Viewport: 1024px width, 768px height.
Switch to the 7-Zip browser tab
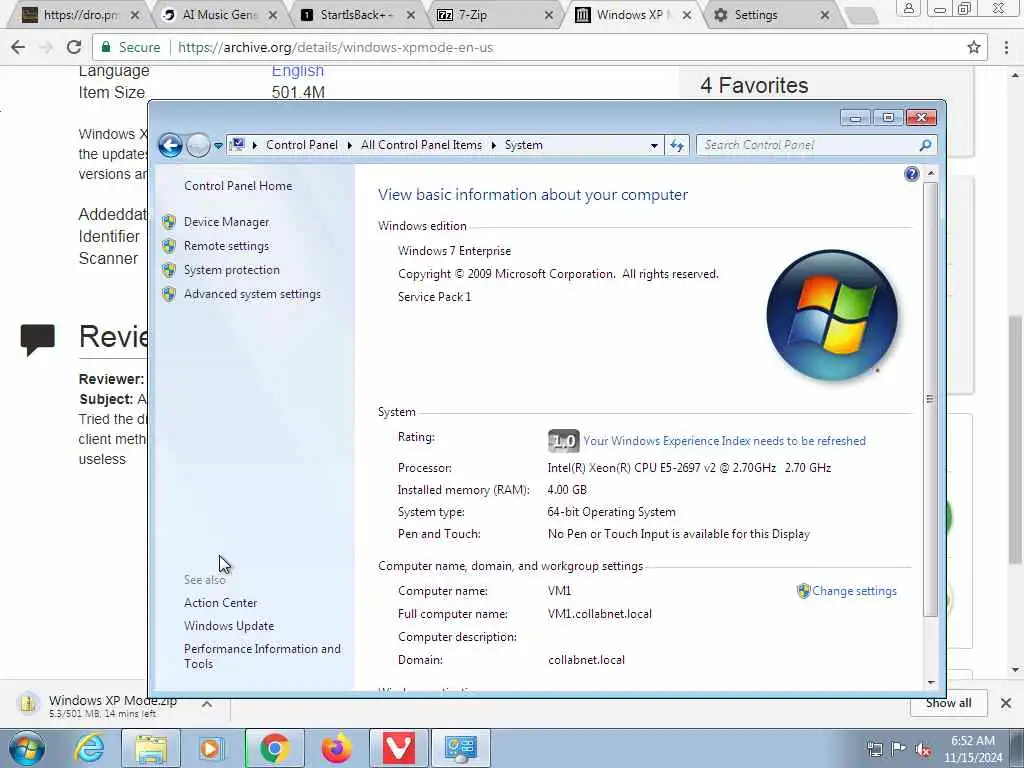[x=494, y=15]
